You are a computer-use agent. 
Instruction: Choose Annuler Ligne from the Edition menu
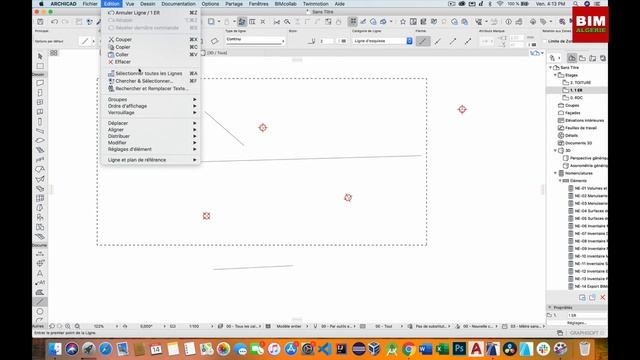click(x=151, y=13)
